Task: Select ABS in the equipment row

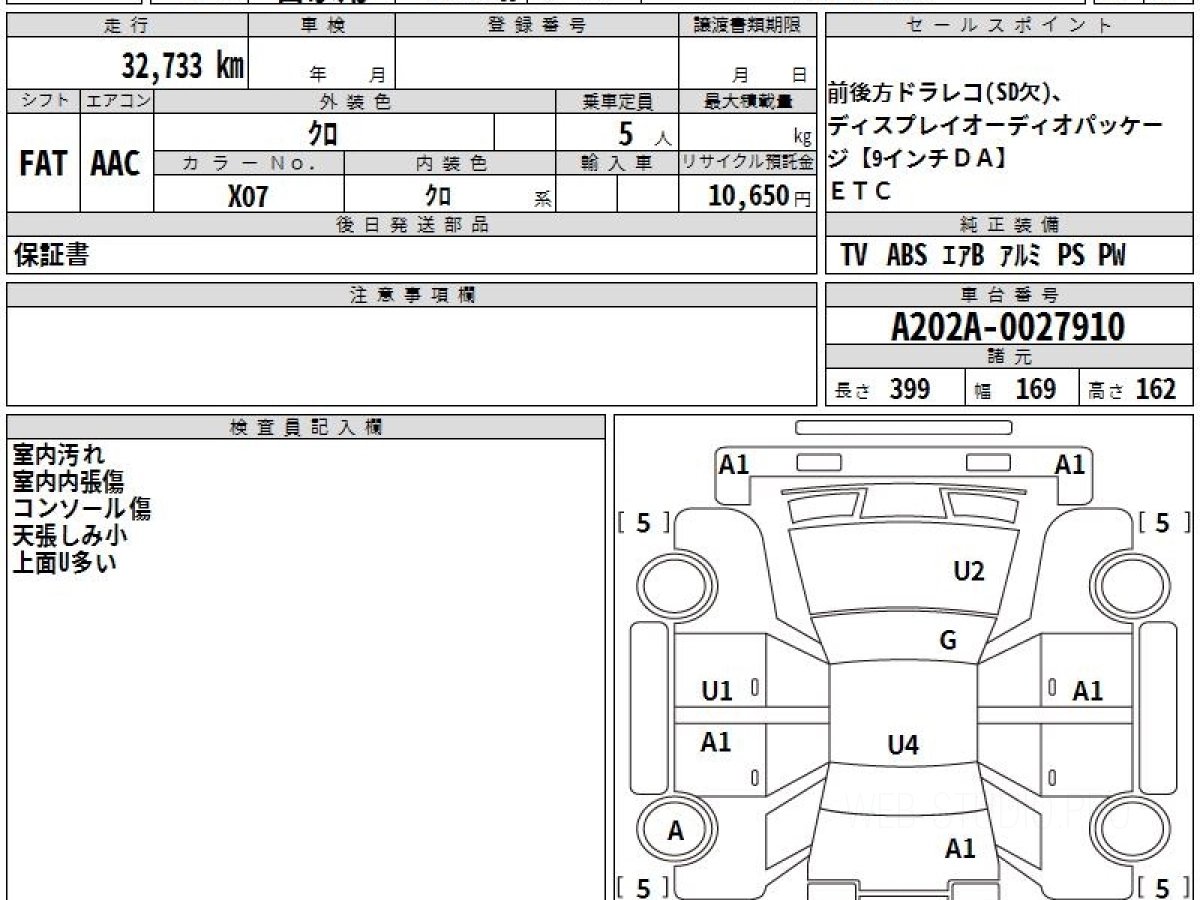Action: 907,256
